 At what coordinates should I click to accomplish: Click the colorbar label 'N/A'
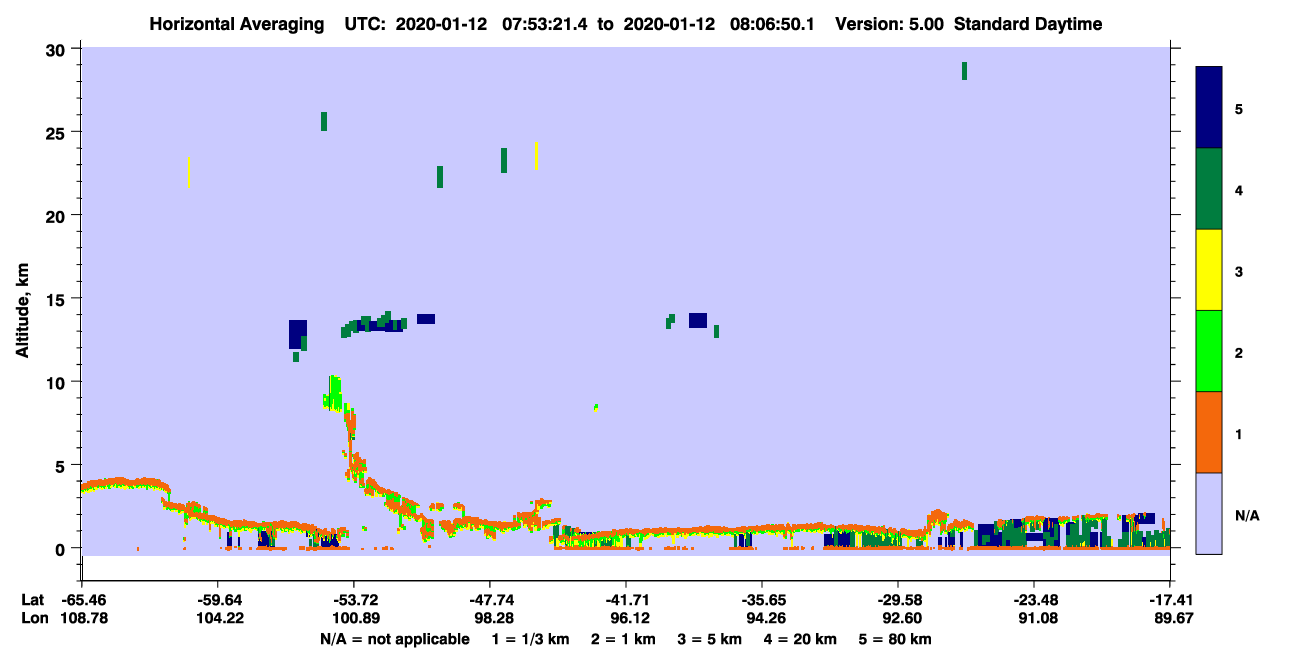1247,515
